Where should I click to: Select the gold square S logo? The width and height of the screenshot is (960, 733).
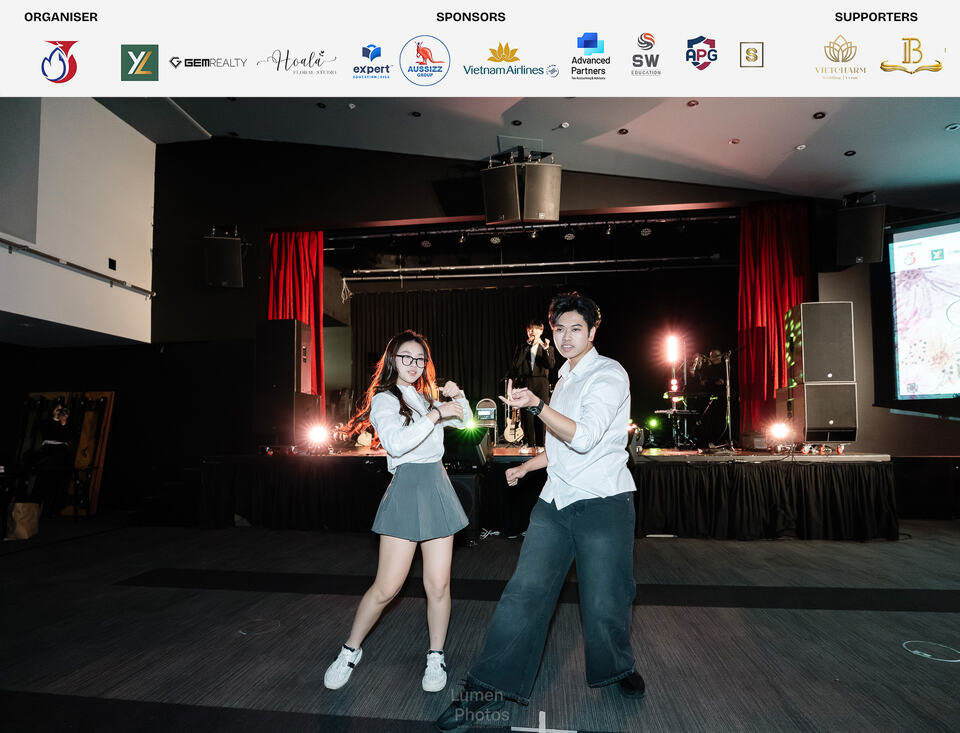[751, 55]
